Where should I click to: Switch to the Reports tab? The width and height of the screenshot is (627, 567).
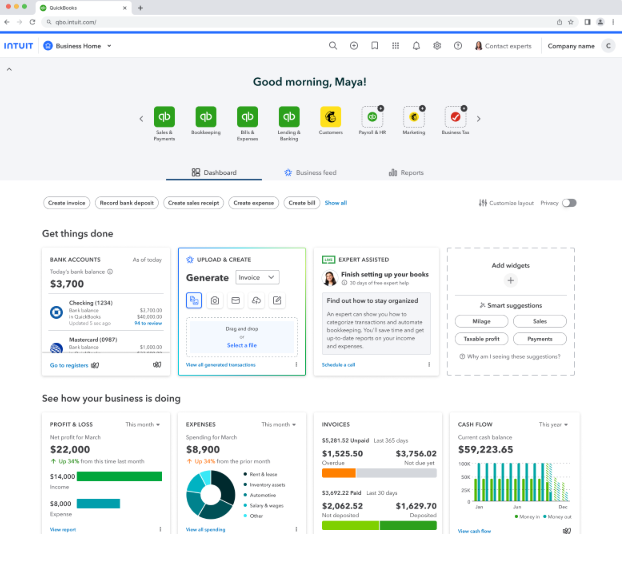tap(406, 173)
